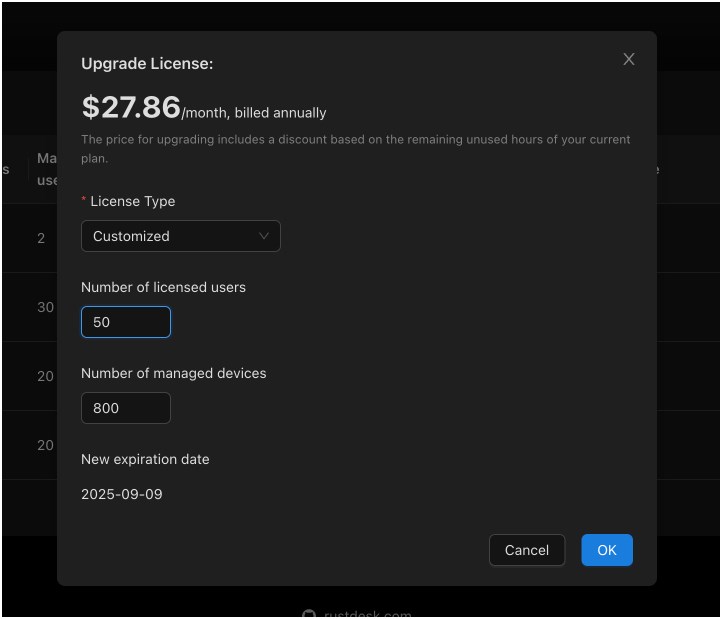
Task: Click the Number of licensed users label
Action: point(163,287)
